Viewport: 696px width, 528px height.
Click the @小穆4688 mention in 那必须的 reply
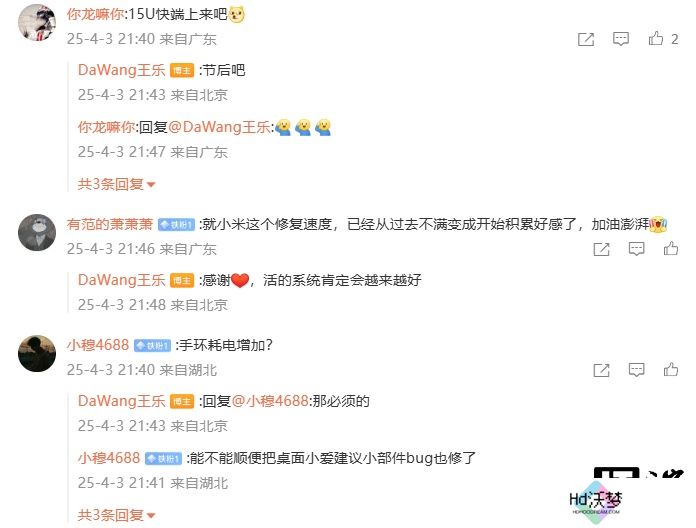(270, 401)
